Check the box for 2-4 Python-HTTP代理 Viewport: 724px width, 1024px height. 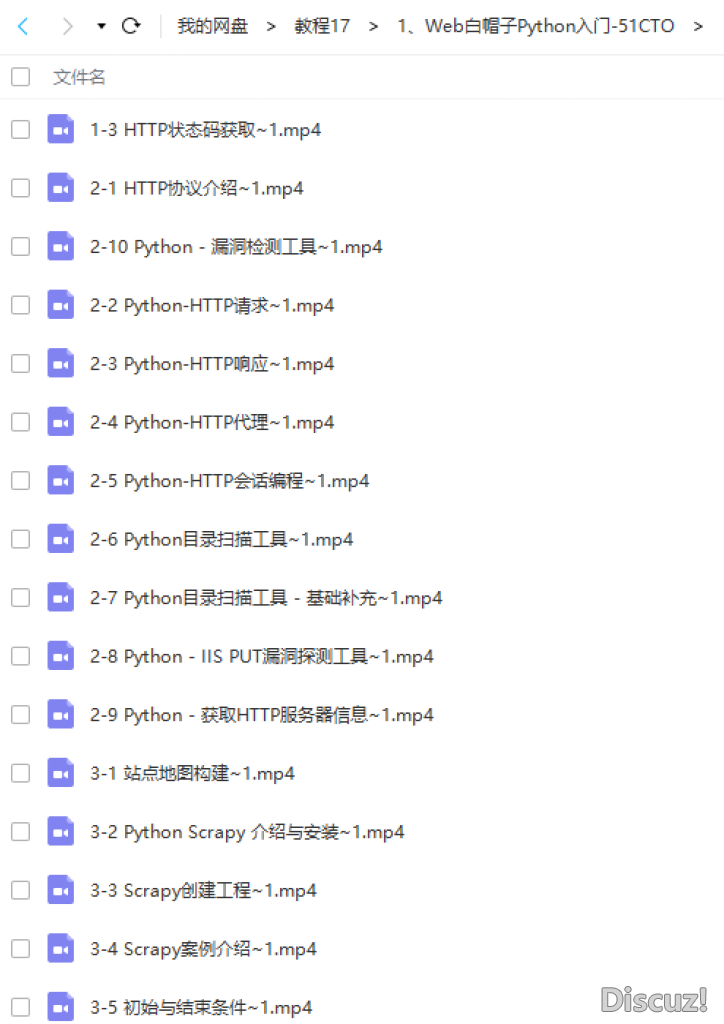point(20,422)
